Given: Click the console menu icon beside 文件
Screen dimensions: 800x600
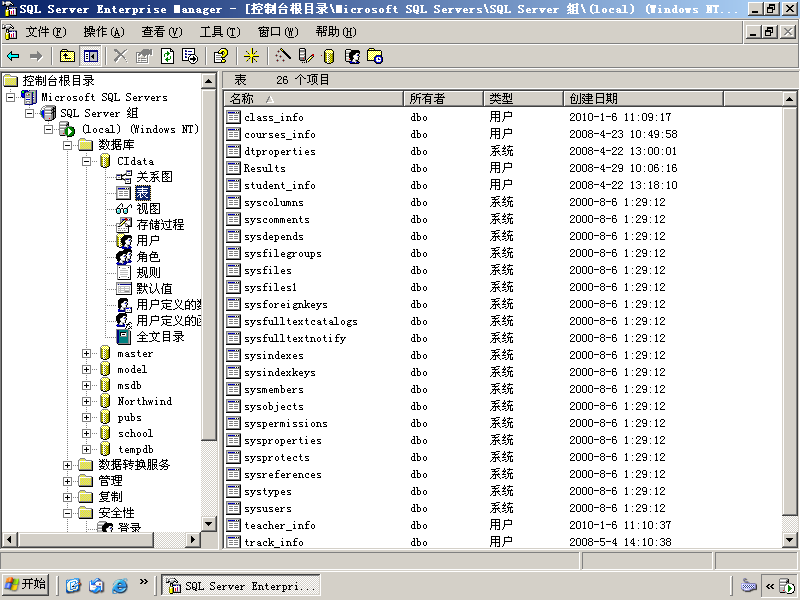Looking at the screenshot, I should [x=10, y=32].
